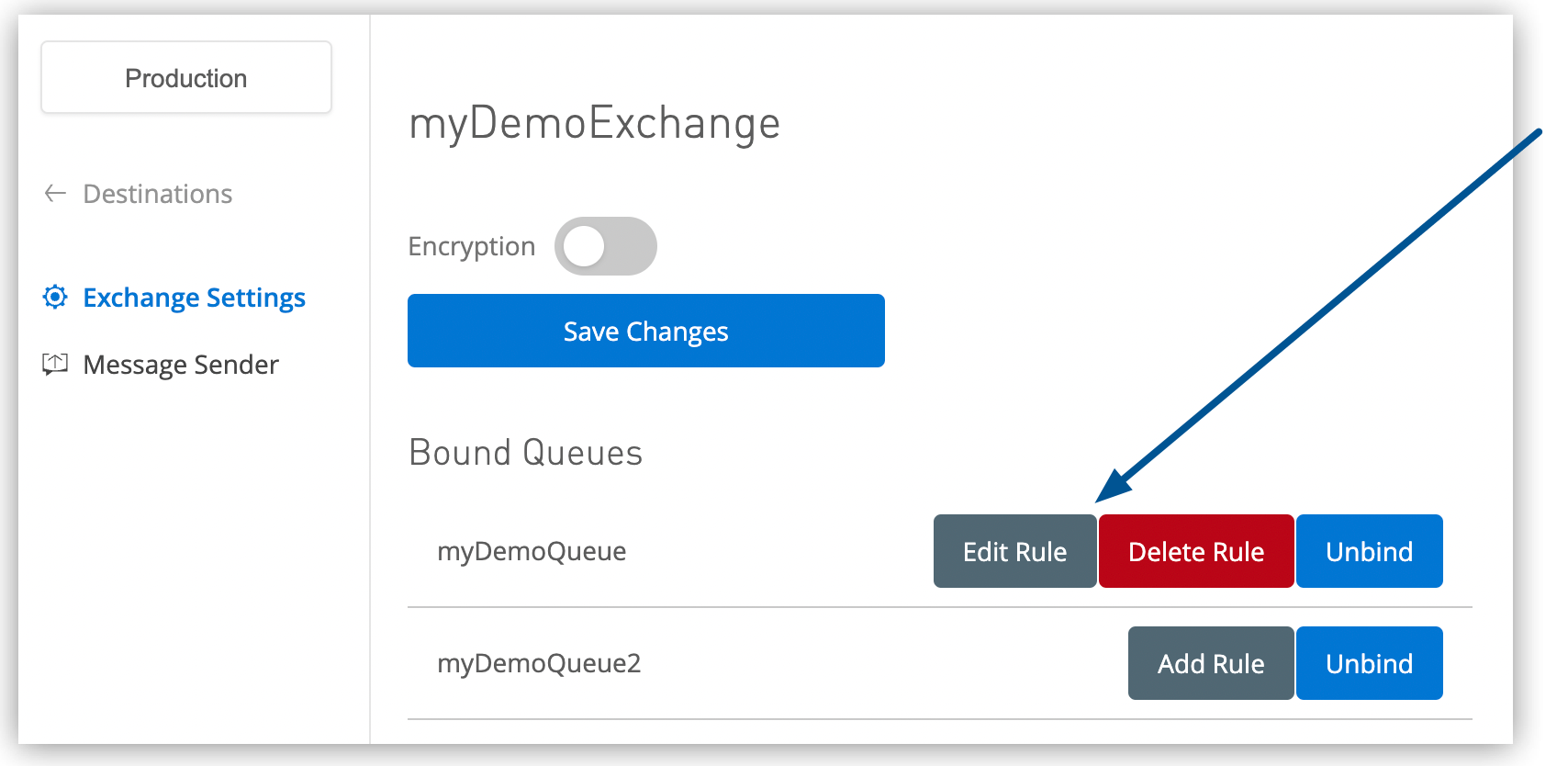
Task: Select Exchange Settings in the sidebar
Action: point(194,297)
